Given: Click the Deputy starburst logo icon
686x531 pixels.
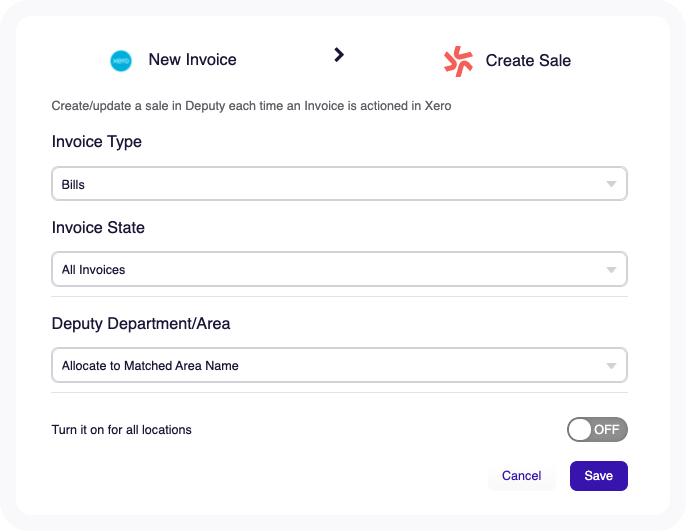Looking at the screenshot, I should tap(458, 61).
